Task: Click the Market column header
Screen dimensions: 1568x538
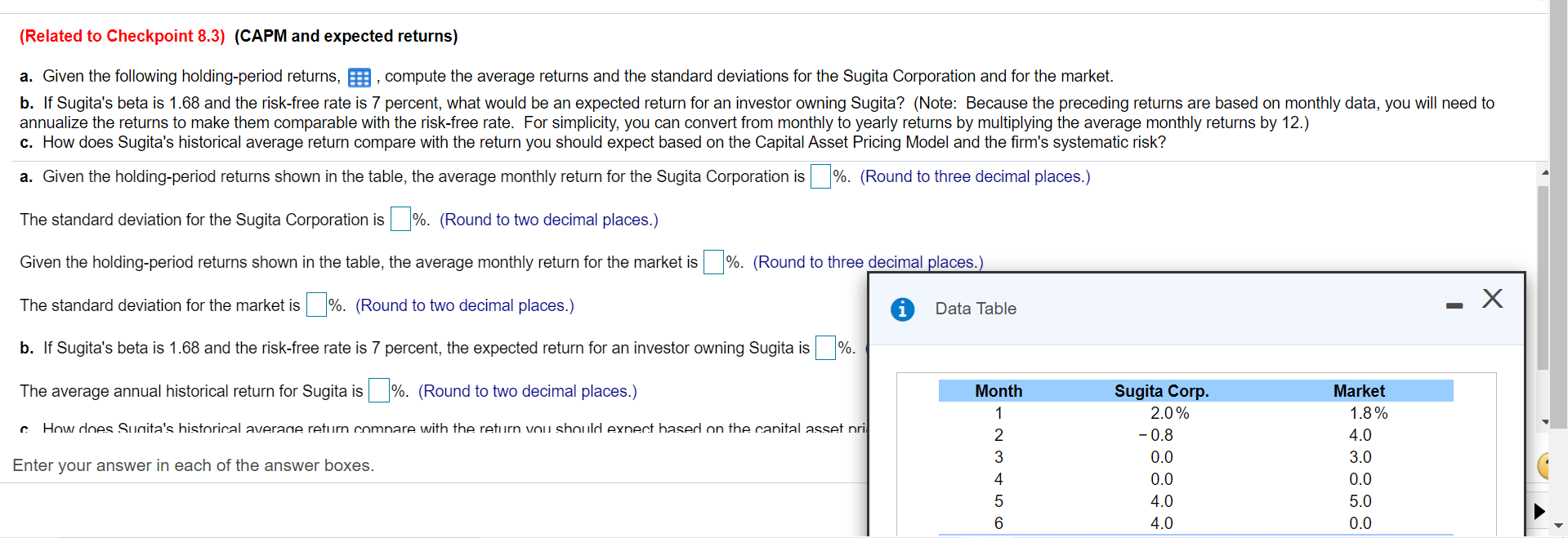Action: tap(1360, 391)
